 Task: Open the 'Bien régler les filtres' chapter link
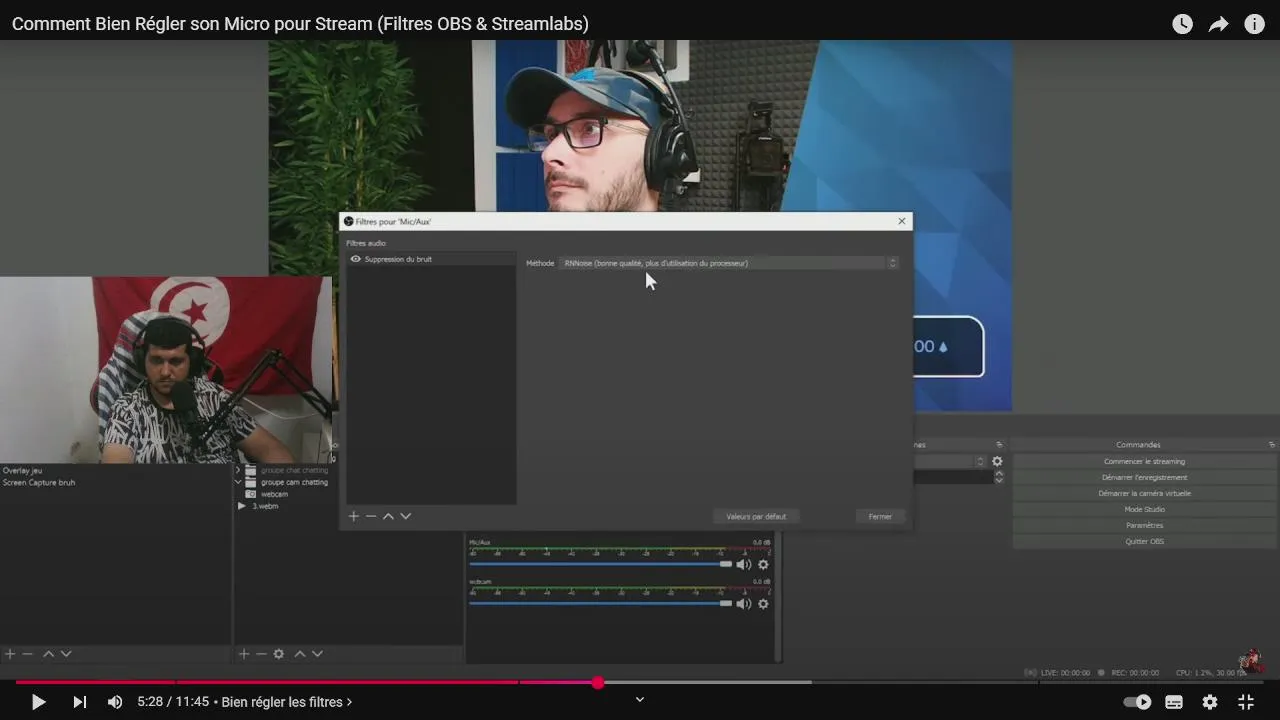tap(287, 702)
